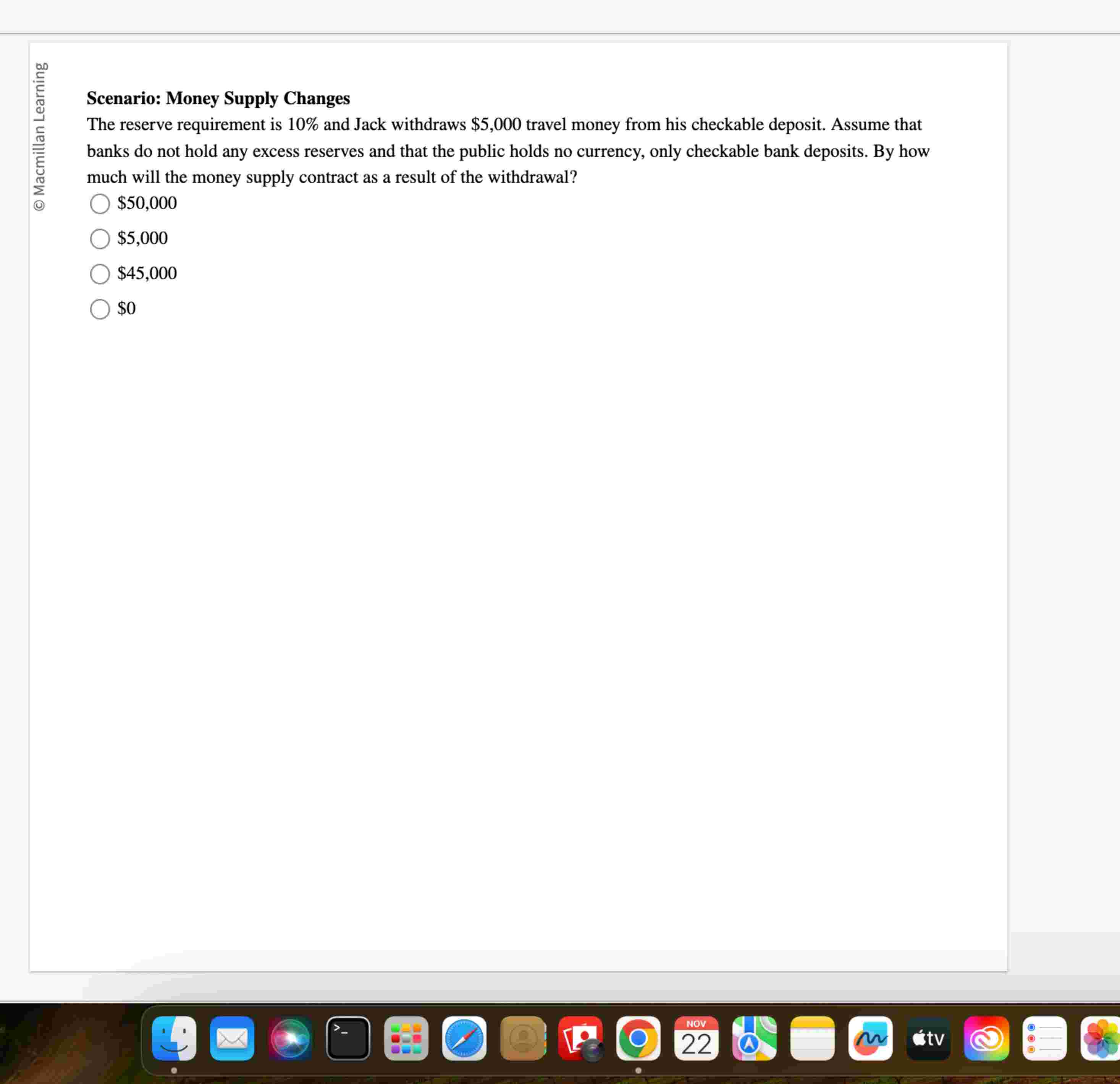Open Photo Booth from dock
The height and width of the screenshot is (1084, 1120).
[580, 1038]
